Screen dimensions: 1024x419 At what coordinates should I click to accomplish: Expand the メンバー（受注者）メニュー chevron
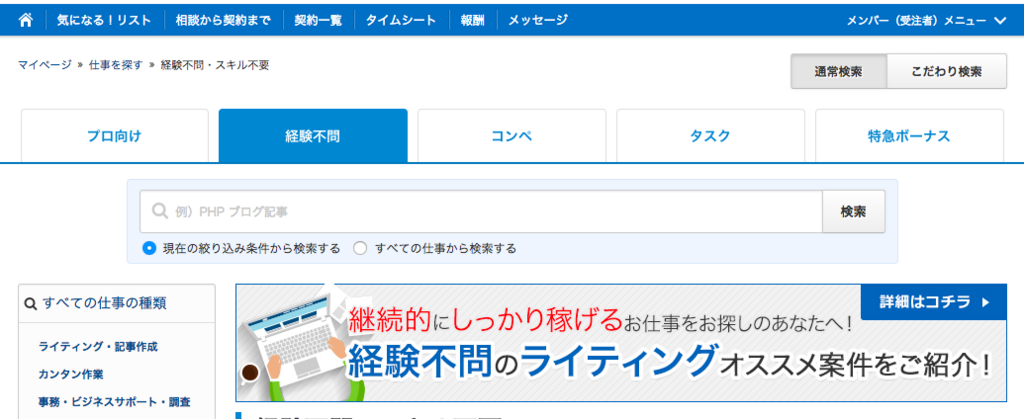pyautogui.click(x=1000, y=20)
